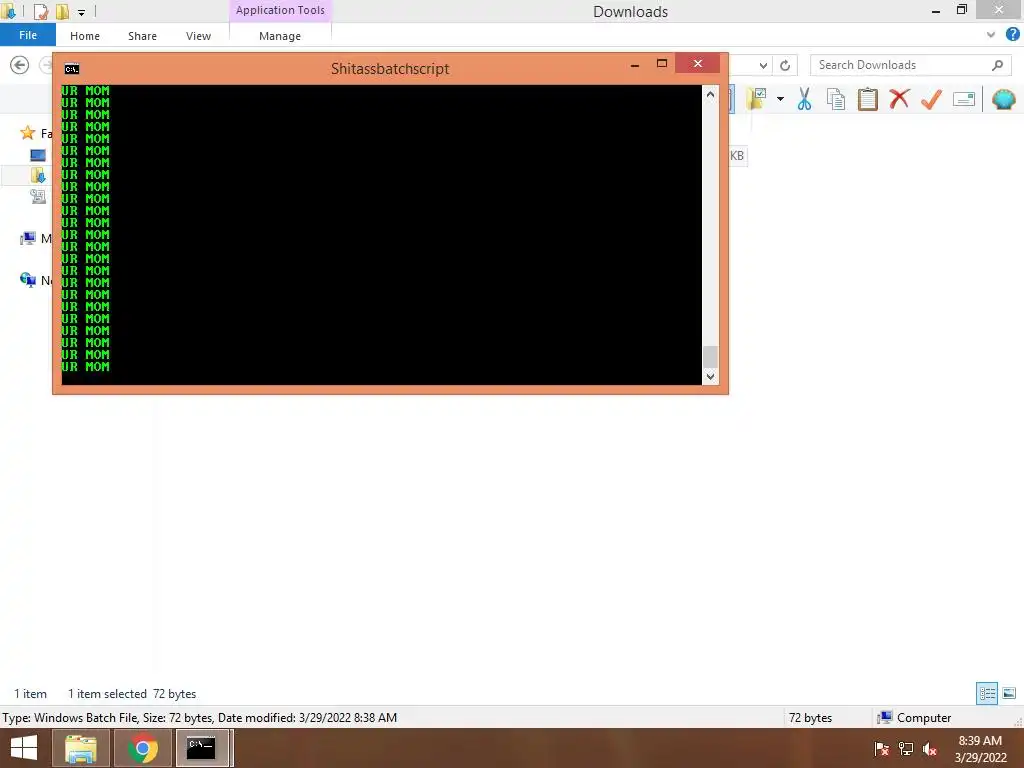Select Recent places icon in navigation pane
This screenshot has height=768, width=1024.
(38, 196)
